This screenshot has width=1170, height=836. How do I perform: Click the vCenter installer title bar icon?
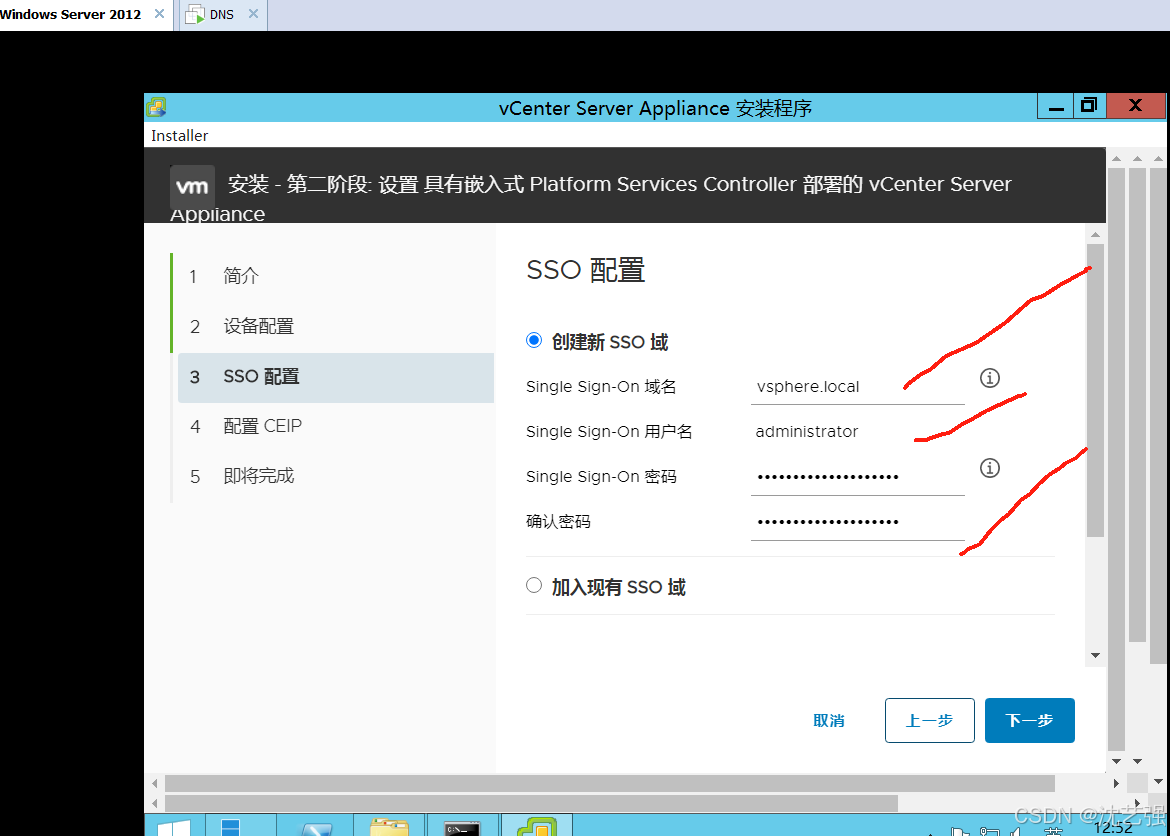tap(156, 107)
